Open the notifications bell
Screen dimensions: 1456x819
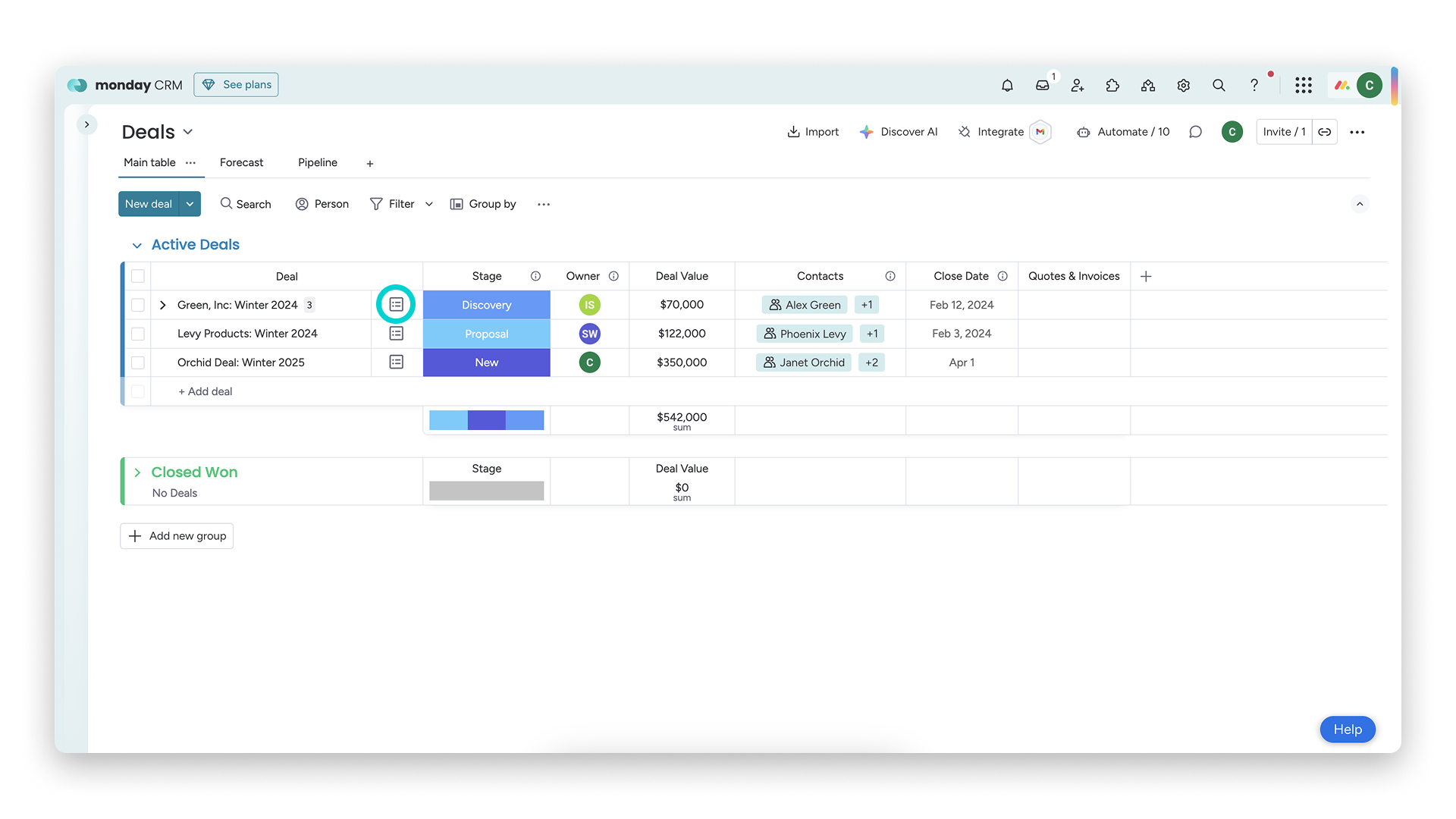click(1007, 86)
